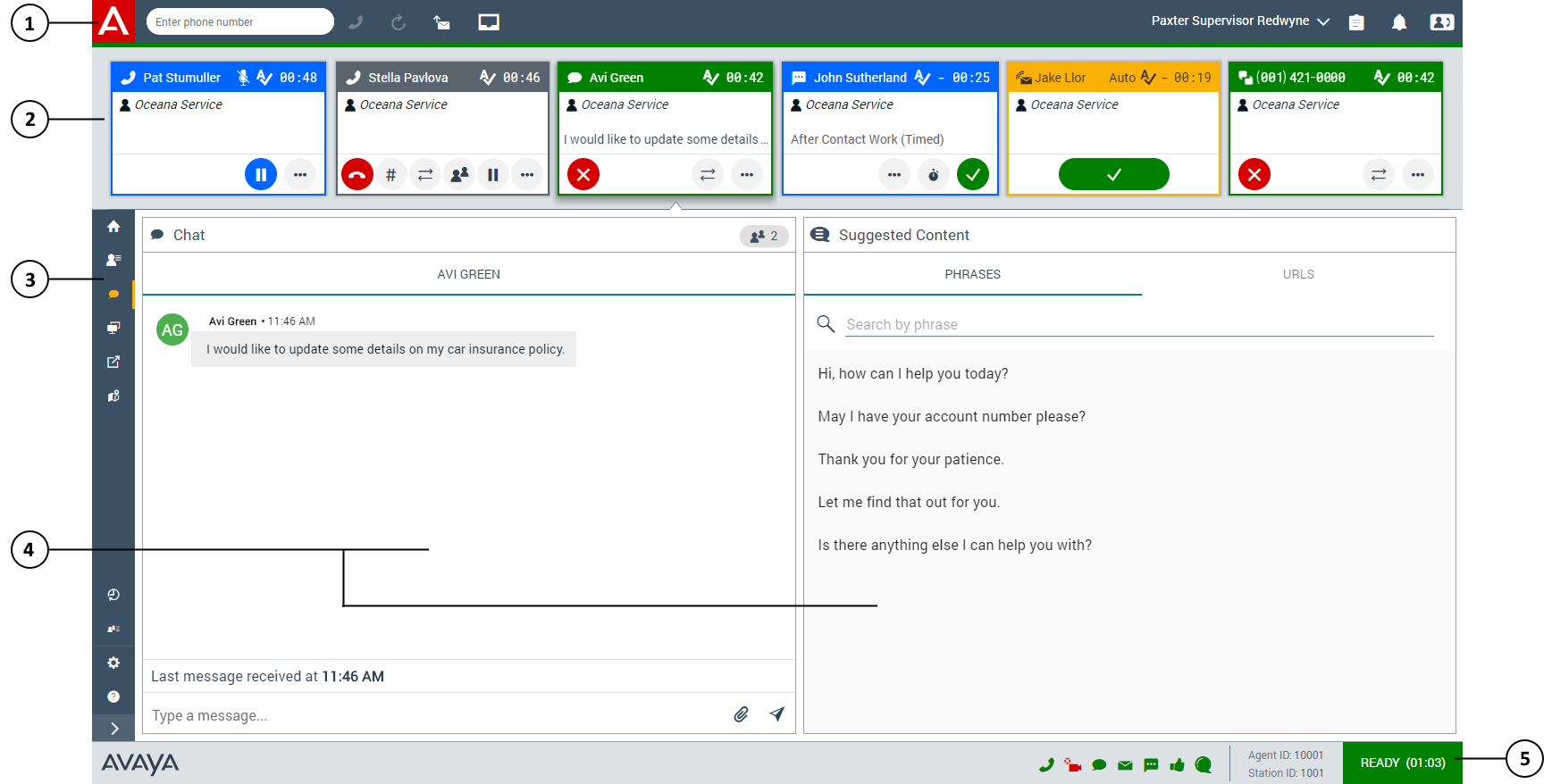1552x784 pixels.
Task: Insert phrase 'Thank you for your patience.'
Action: [x=910, y=460]
